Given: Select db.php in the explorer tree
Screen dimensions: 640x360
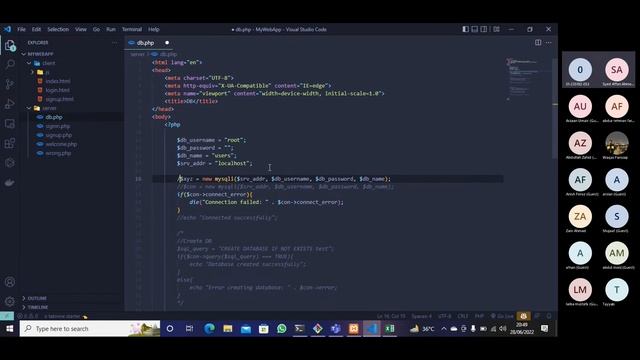Looking at the screenshot, I should coord(54,117).
